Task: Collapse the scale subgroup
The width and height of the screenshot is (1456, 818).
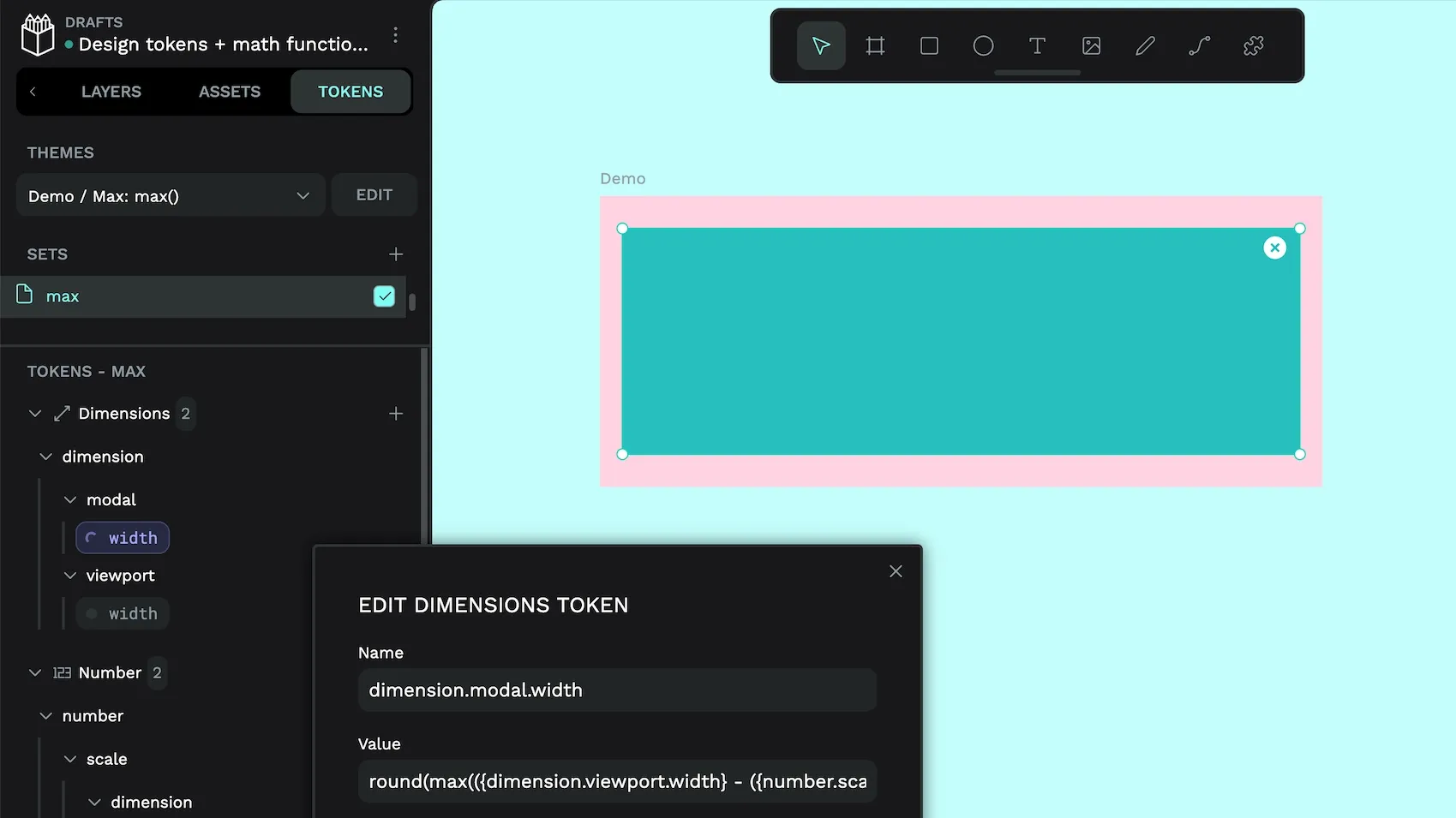Action: pyautogui.click(x=70, y=759)
